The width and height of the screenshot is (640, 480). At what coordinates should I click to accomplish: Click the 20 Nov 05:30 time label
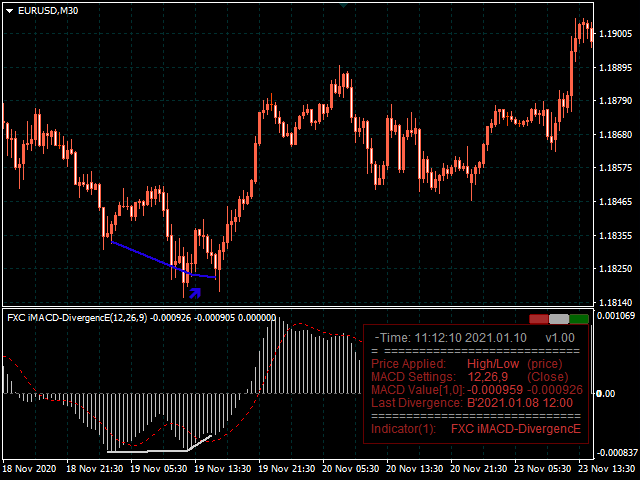[x=350, y=469]
